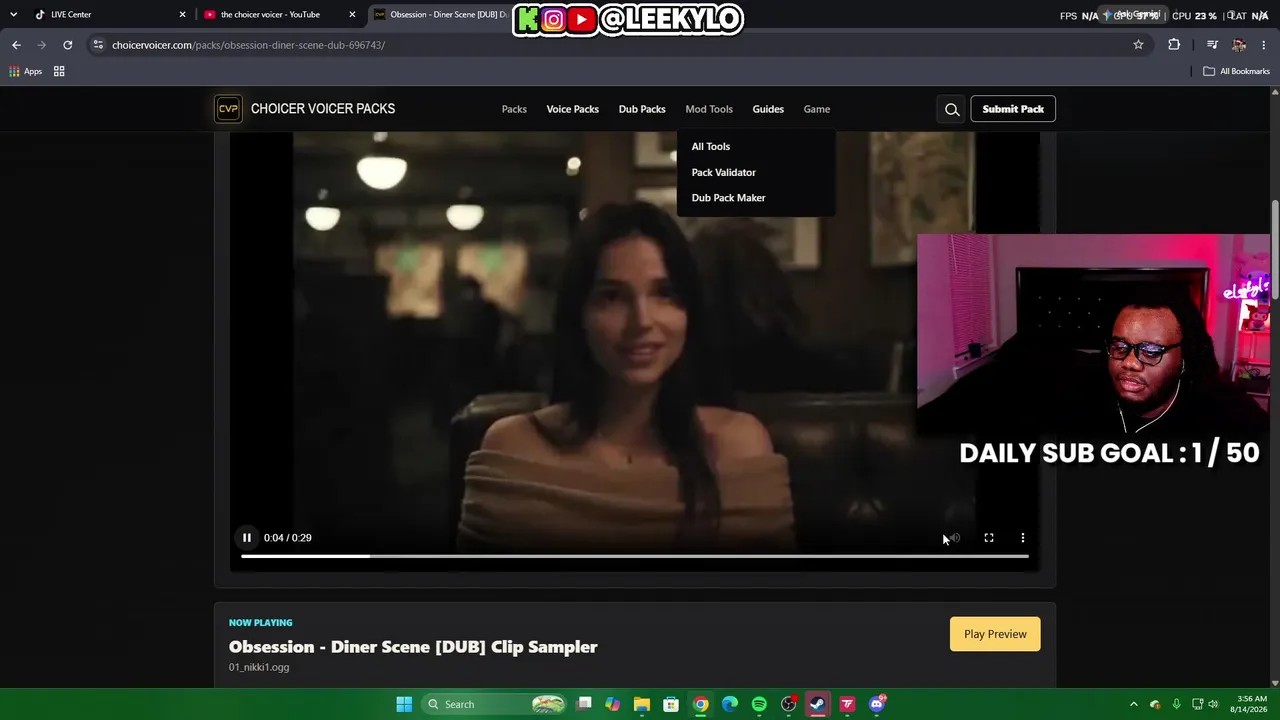Click the CVP logo icon
The height and width of the screenshot is (720, 1280).
228,109
